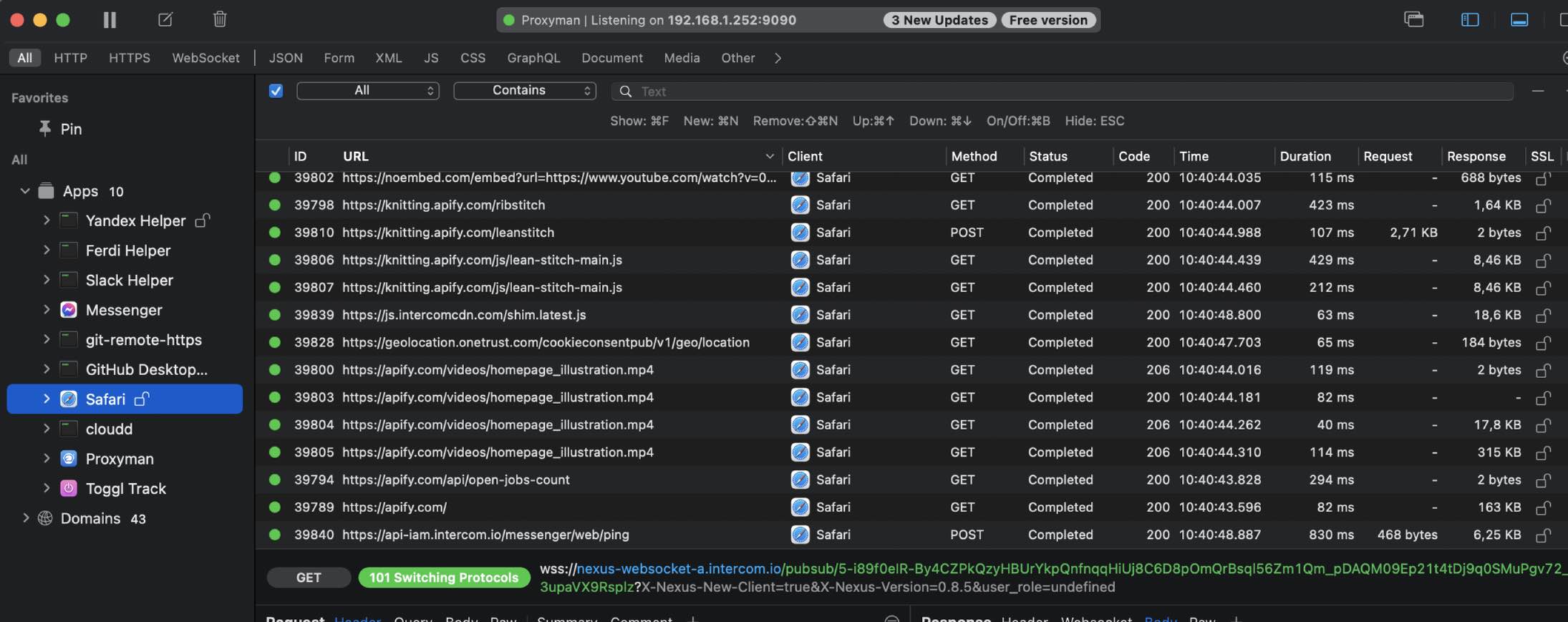Expand the Domains tree group
Viewport: 1568px width, 622px height.
[26, 518]
